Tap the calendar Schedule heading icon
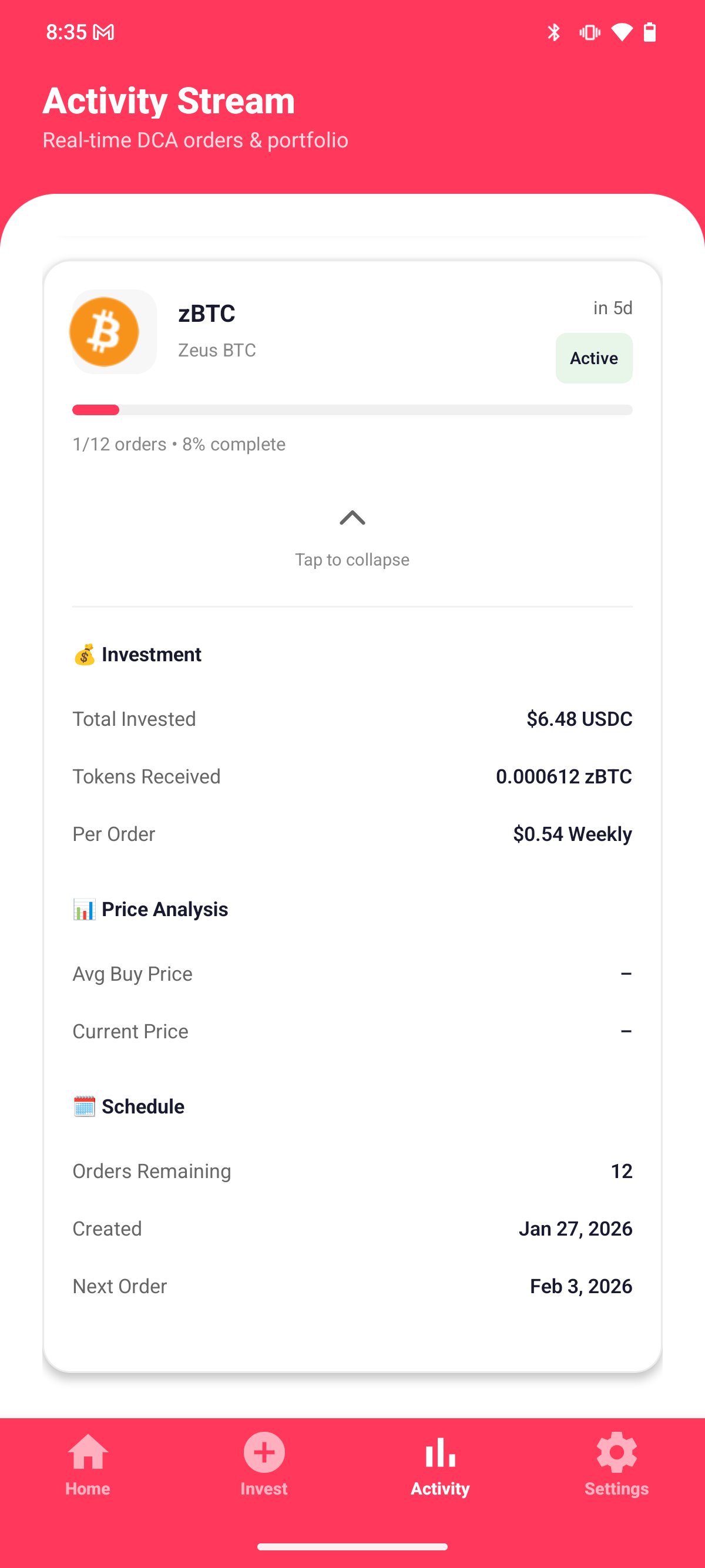 (84, 1106)
